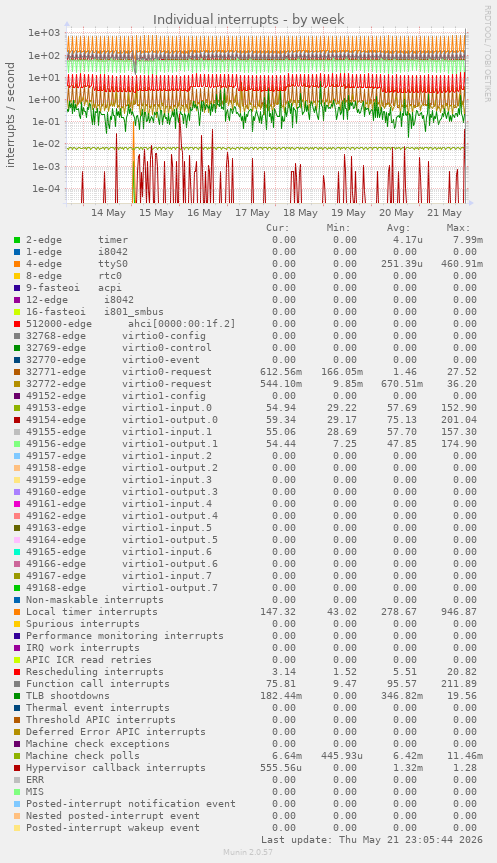Click the red Rescheduling interrupts color square

[x=17, y=671]
